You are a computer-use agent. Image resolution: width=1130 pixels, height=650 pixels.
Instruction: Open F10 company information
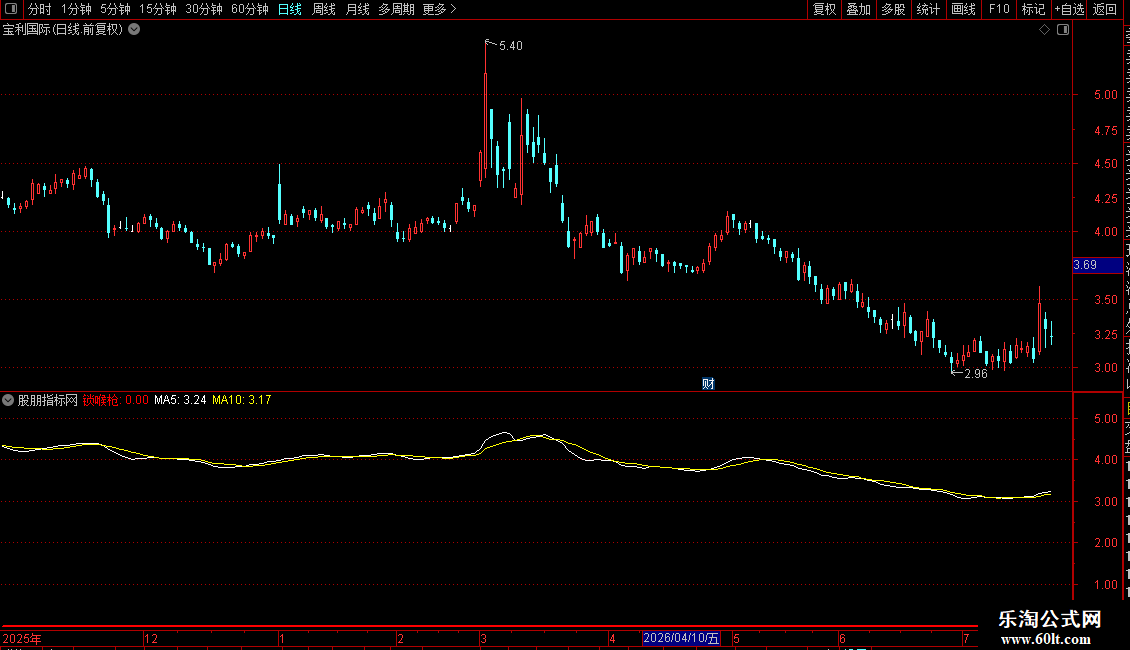point(999,9)
